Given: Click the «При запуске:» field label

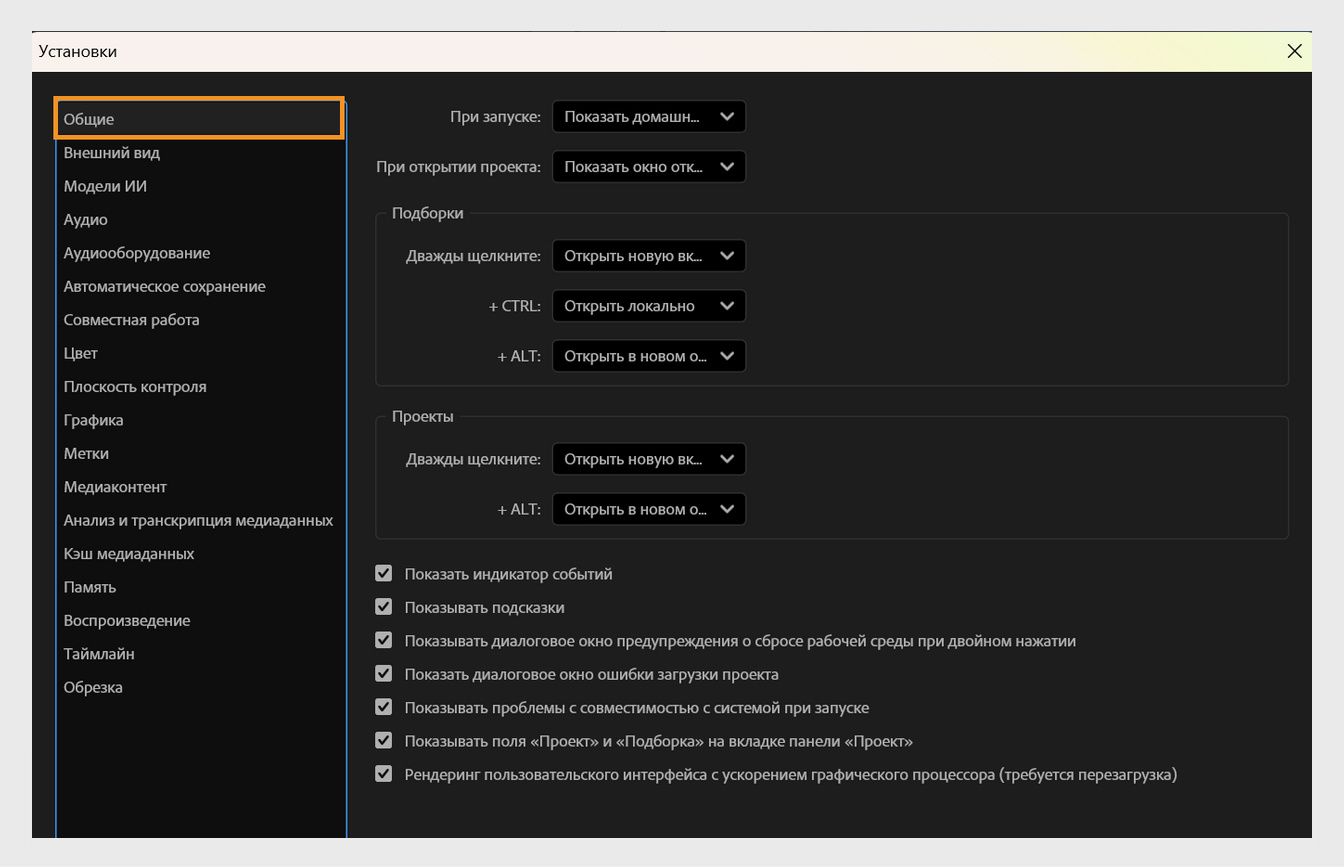Looking at the screenshot, I should 495,116.
